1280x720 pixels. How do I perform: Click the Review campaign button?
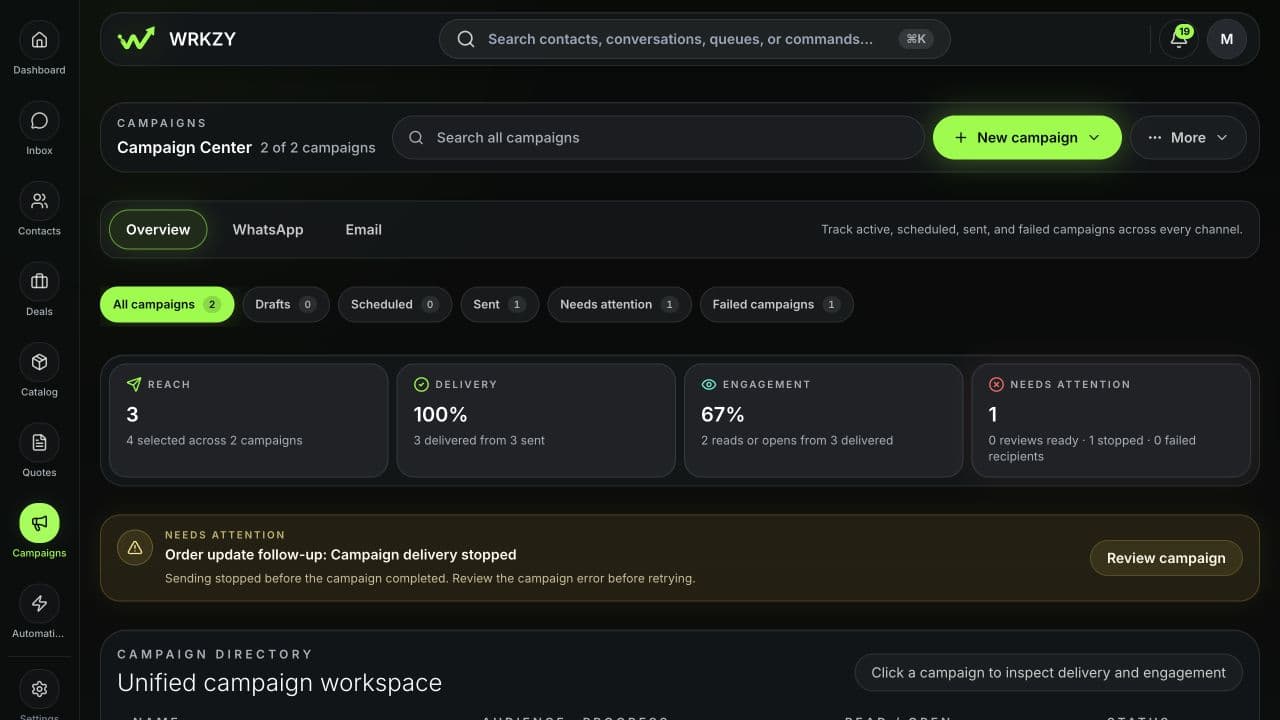point(1166,558)
